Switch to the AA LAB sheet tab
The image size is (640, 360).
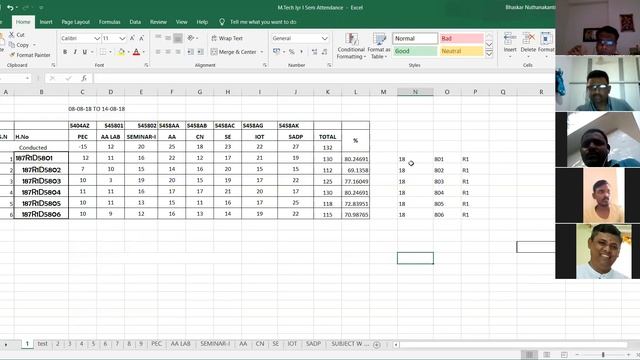pos(180,344)
